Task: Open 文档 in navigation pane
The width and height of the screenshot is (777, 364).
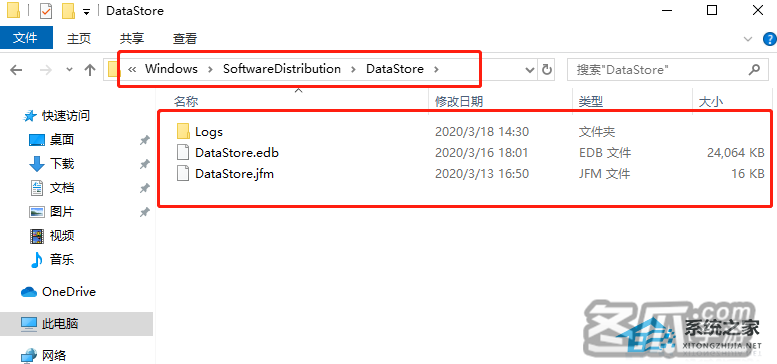Action: [62, 188]
